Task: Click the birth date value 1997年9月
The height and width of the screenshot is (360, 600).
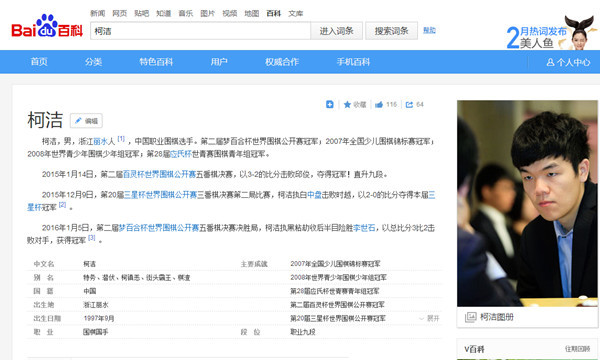Action: pos(99,318)
